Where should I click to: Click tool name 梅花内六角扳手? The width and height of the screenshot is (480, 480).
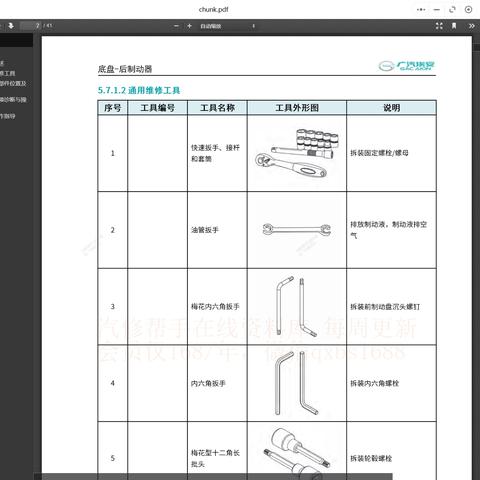(215, 306)
